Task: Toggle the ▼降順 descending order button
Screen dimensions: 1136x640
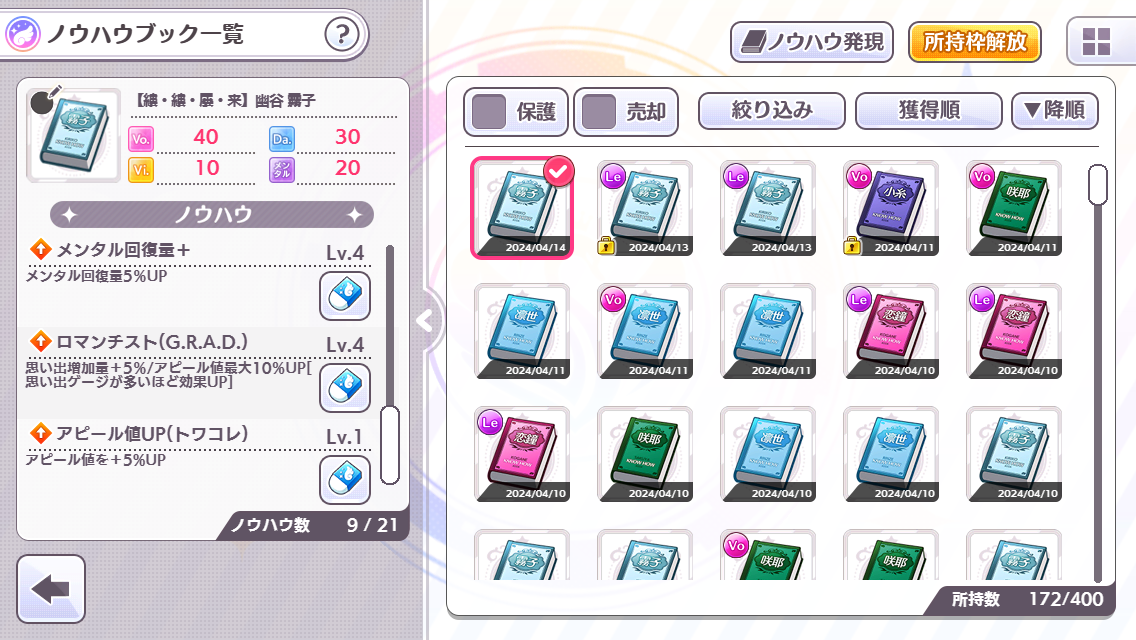Action: click(x=1055, y=110)
